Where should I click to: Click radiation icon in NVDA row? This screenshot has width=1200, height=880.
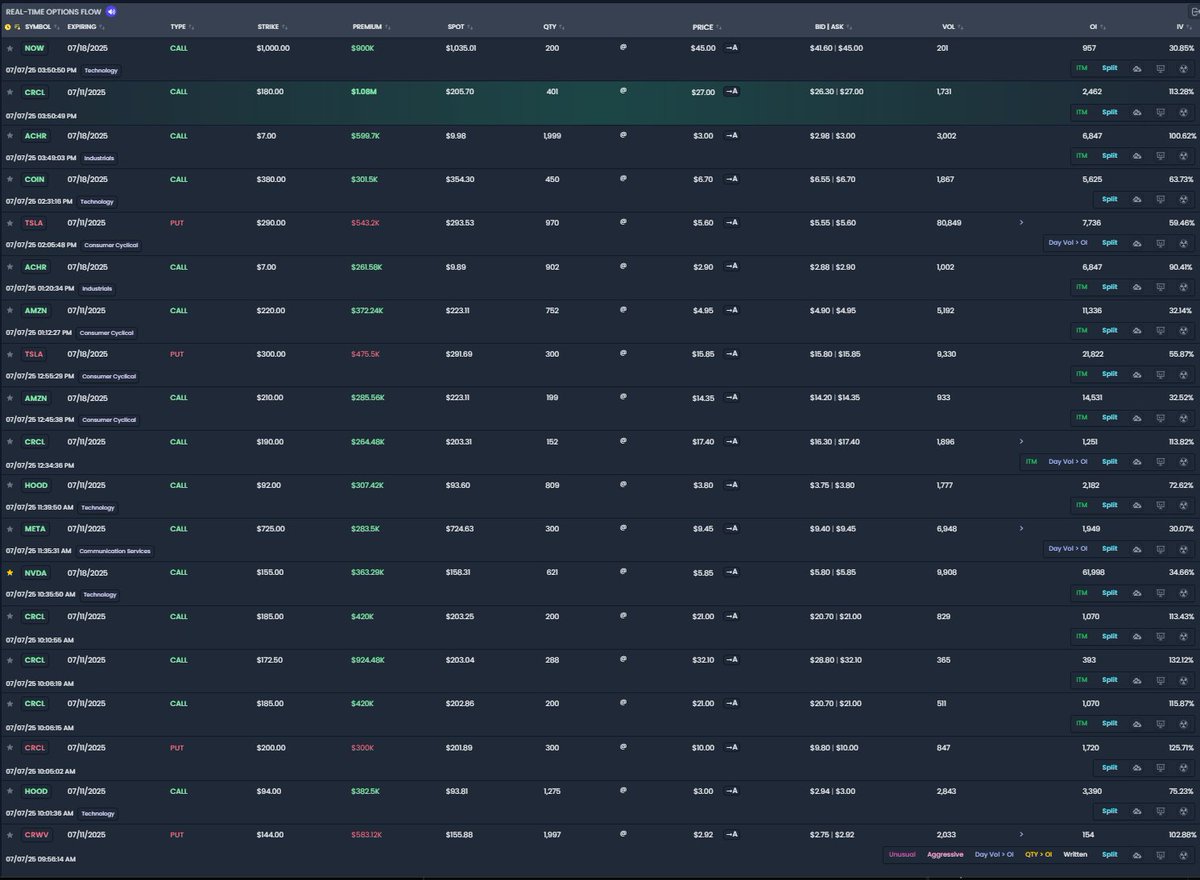point(1184,593)
